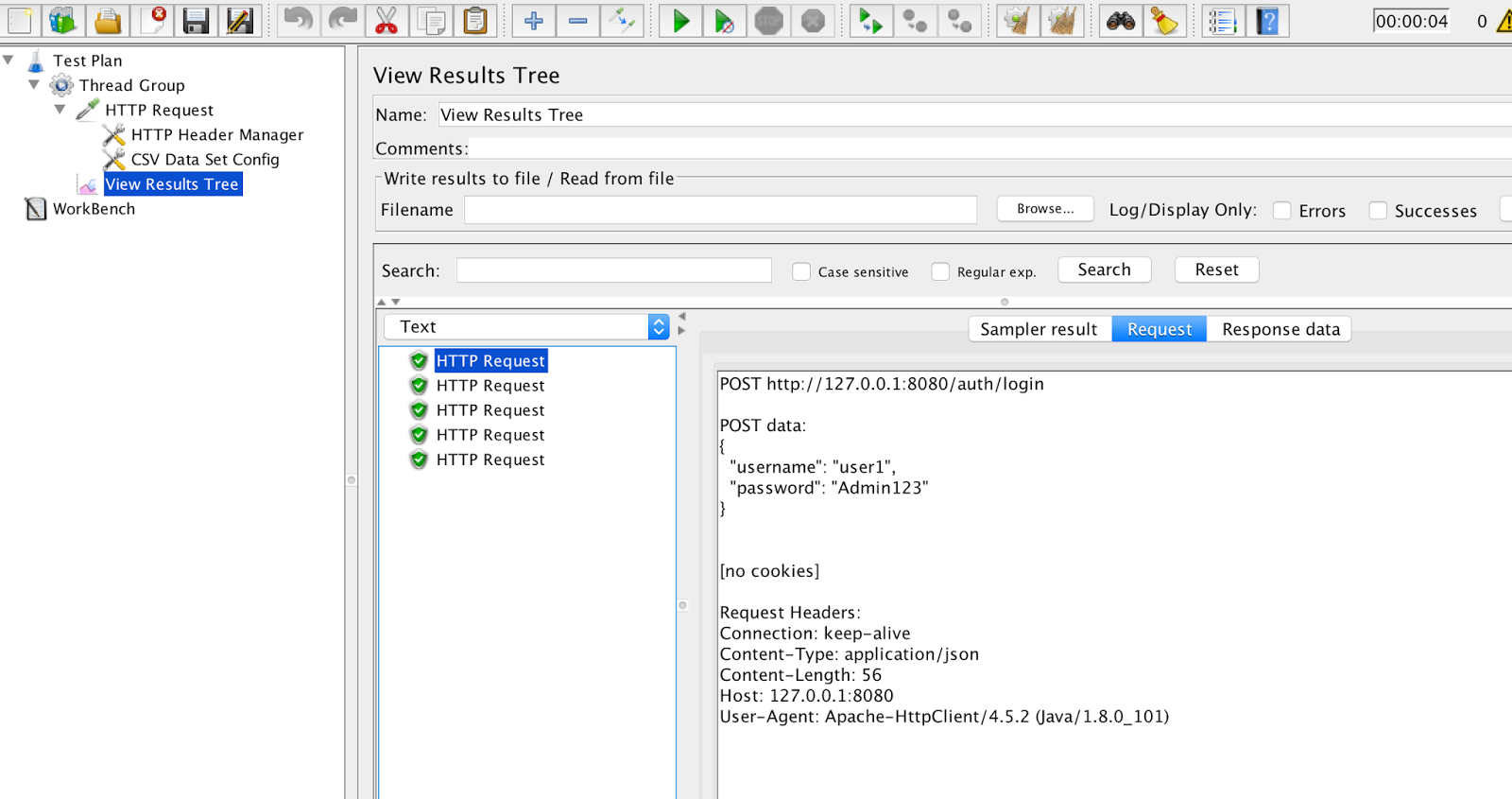Click the Search text input field
Viewport: 1512px width, 799px height.
coord(614,270)
